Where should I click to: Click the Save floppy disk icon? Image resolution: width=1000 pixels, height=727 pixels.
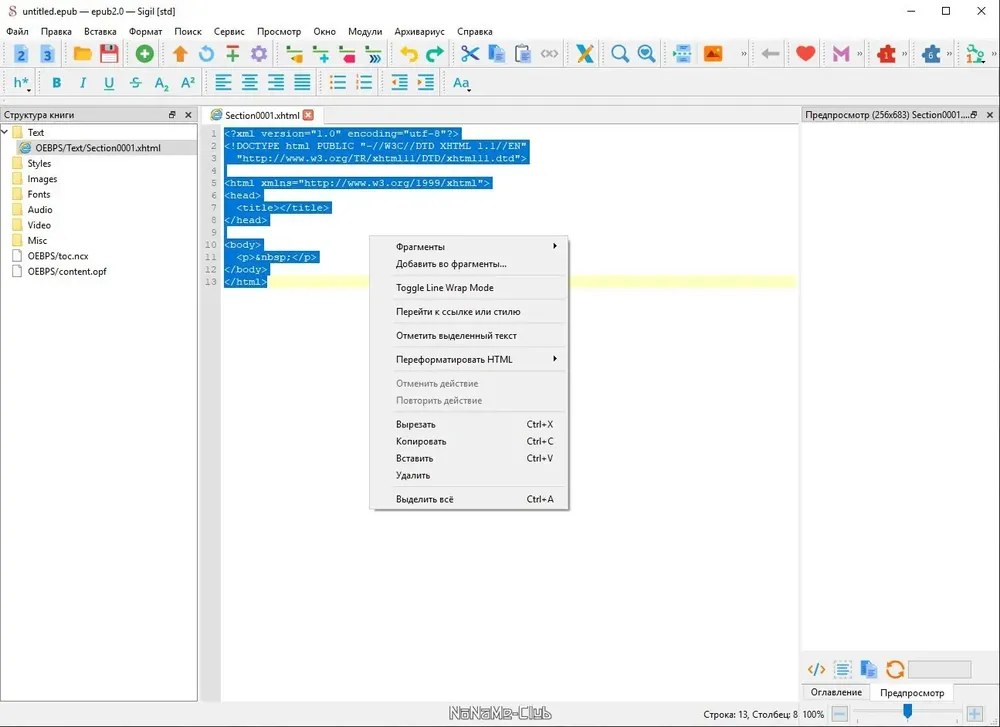(x=109, y=54)
